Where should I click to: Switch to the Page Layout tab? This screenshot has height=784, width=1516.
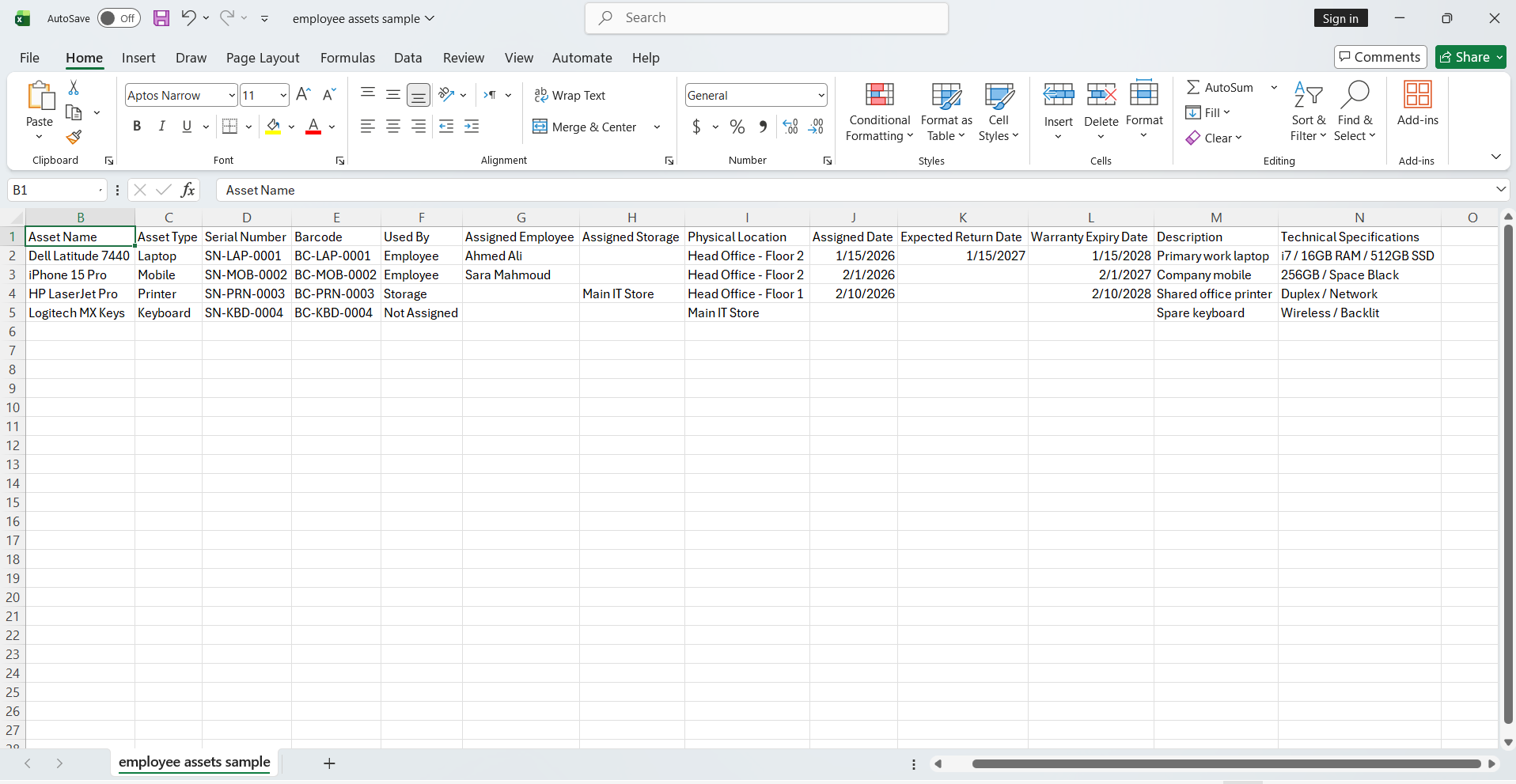click(263, 58)
